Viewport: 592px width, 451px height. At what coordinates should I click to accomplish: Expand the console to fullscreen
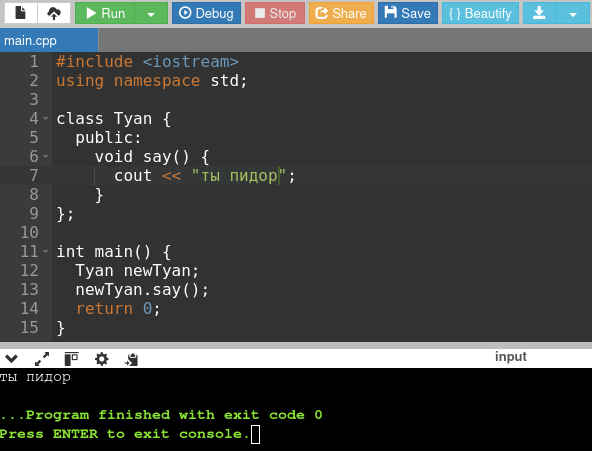pyautogui.click(x=42, y=359)
